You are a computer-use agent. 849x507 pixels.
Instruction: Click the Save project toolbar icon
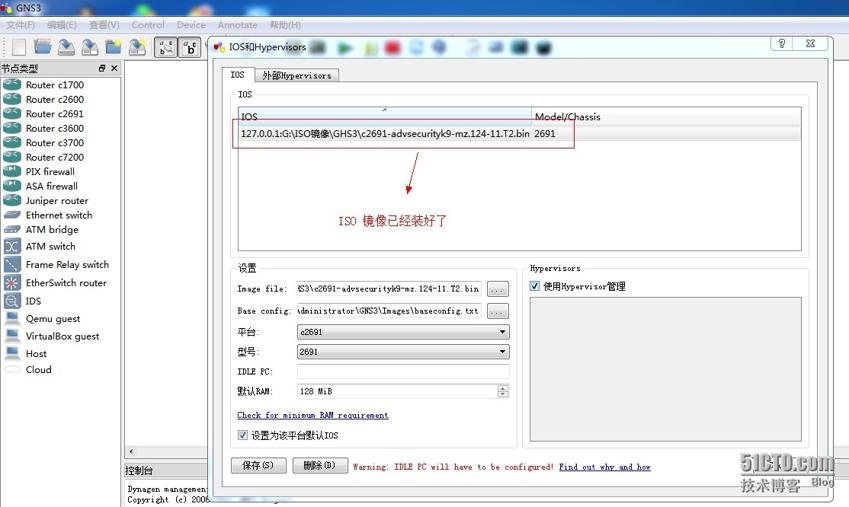66,47
